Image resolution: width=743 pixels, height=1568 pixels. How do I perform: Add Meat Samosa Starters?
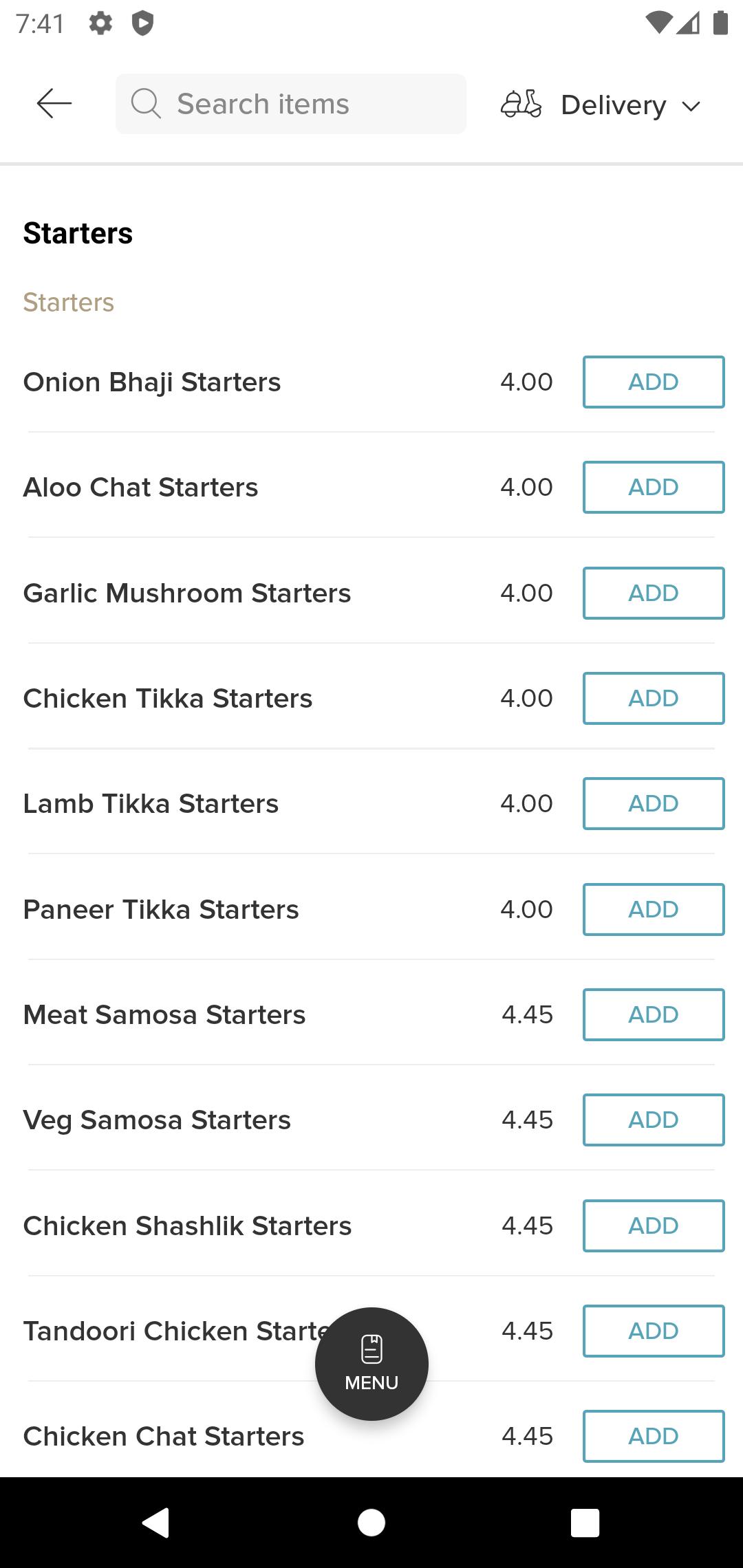click(654, 1014)
